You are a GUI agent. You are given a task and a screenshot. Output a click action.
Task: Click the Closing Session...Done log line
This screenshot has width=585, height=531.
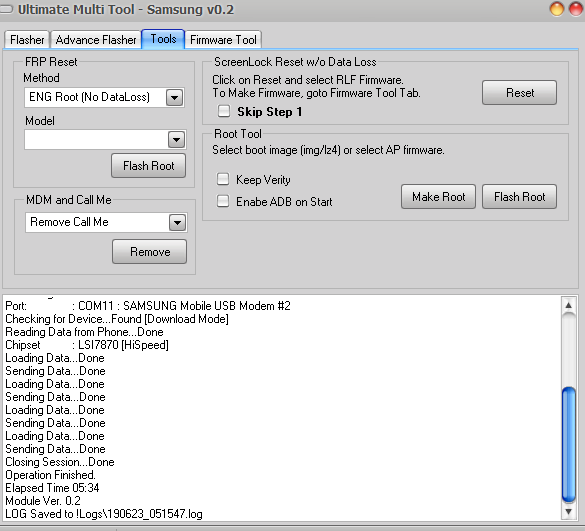coord(60,462)
